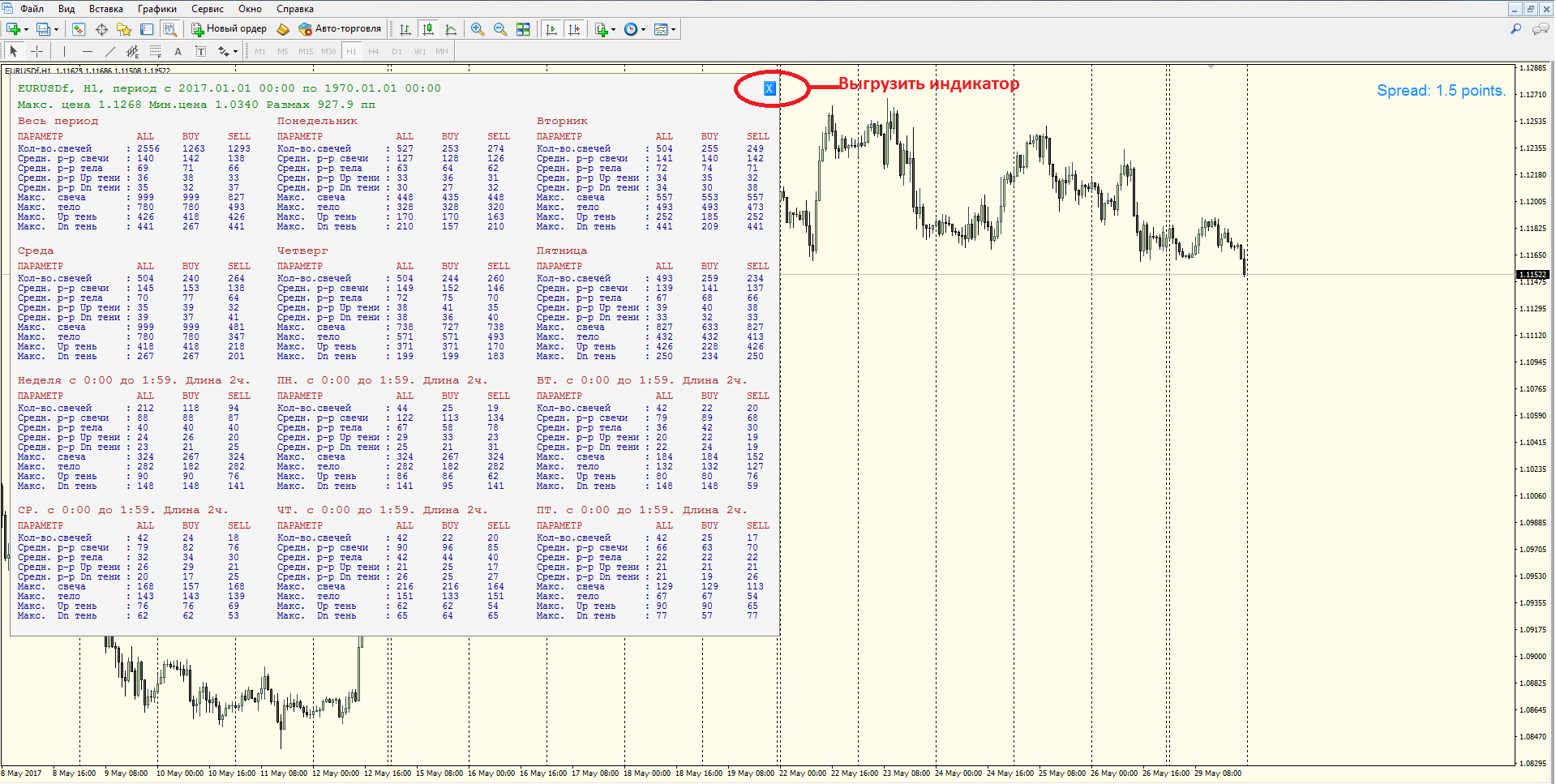Click the Profiles icon
The image size is (1556, 784).
[43, 29]
